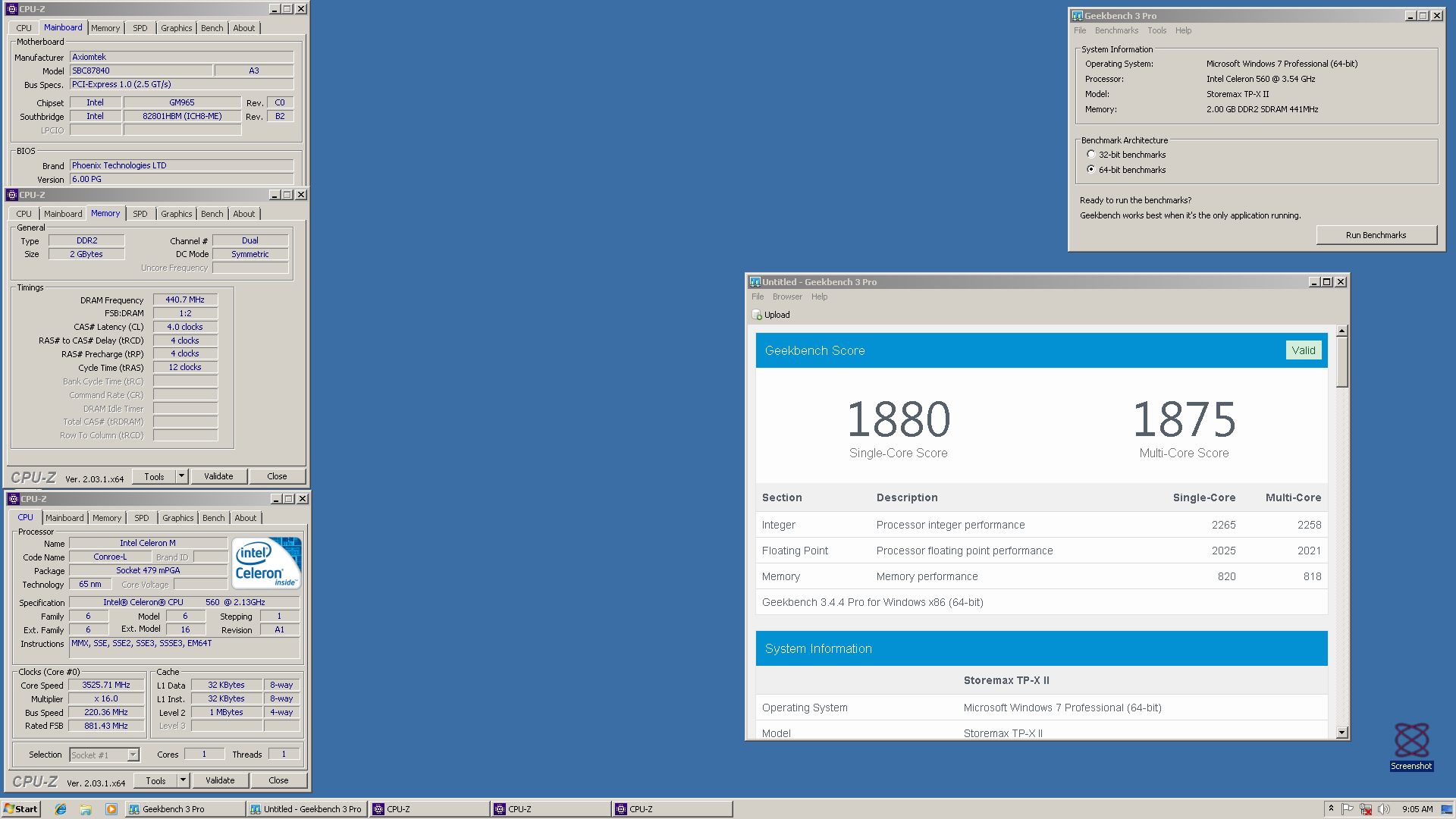This screenshot has width=1456, height=819.
Task: Open Memory tab in Mainboard CPU-Z window
Action: [105, 28]
